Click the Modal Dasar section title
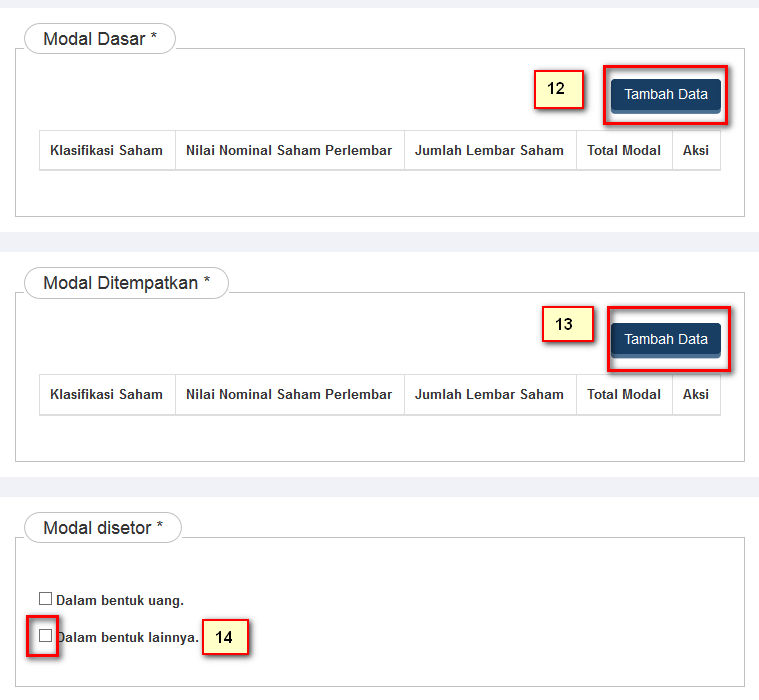Viewport: 759px width, 700px height. click(100, 39)
